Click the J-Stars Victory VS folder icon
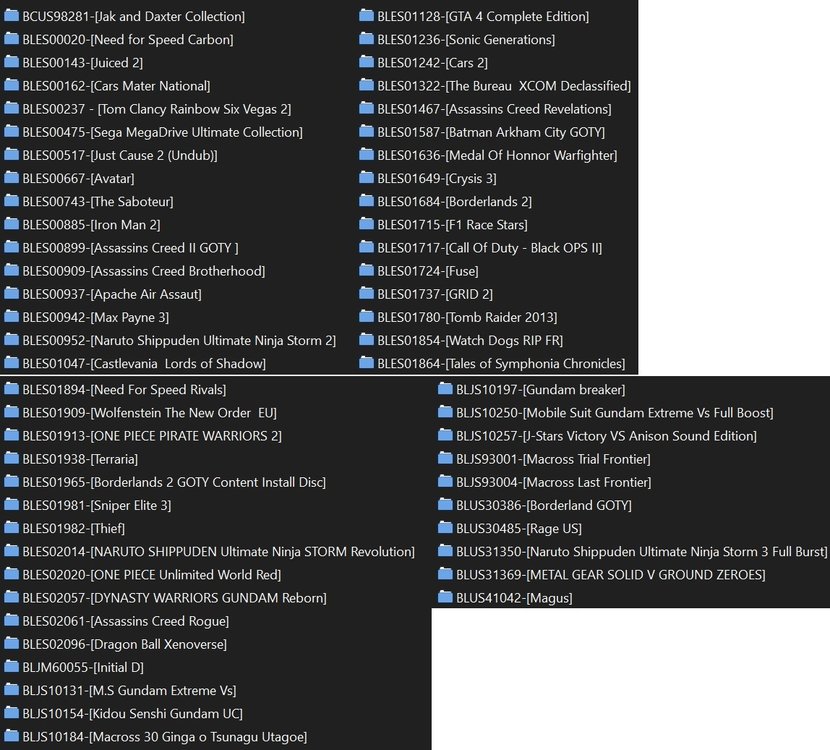 pyautogui.click(x=445, y=436)
